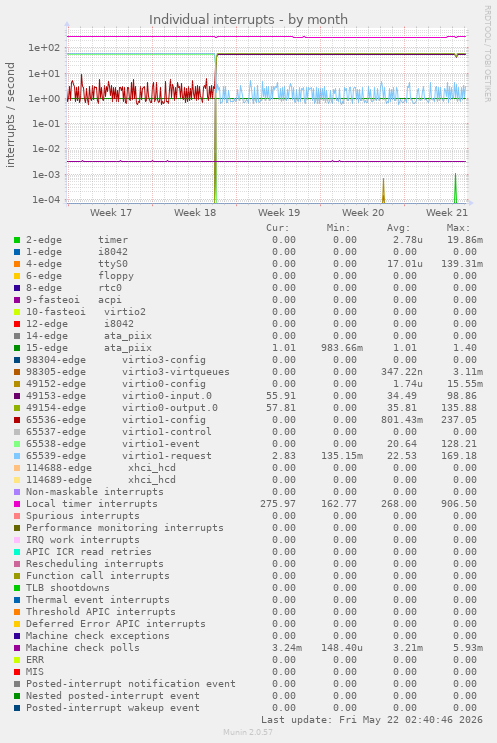This screenshot has width=497, height=743.
Task: Click the Rescheduling interrupts legend label
Action: tap(95, 564)
